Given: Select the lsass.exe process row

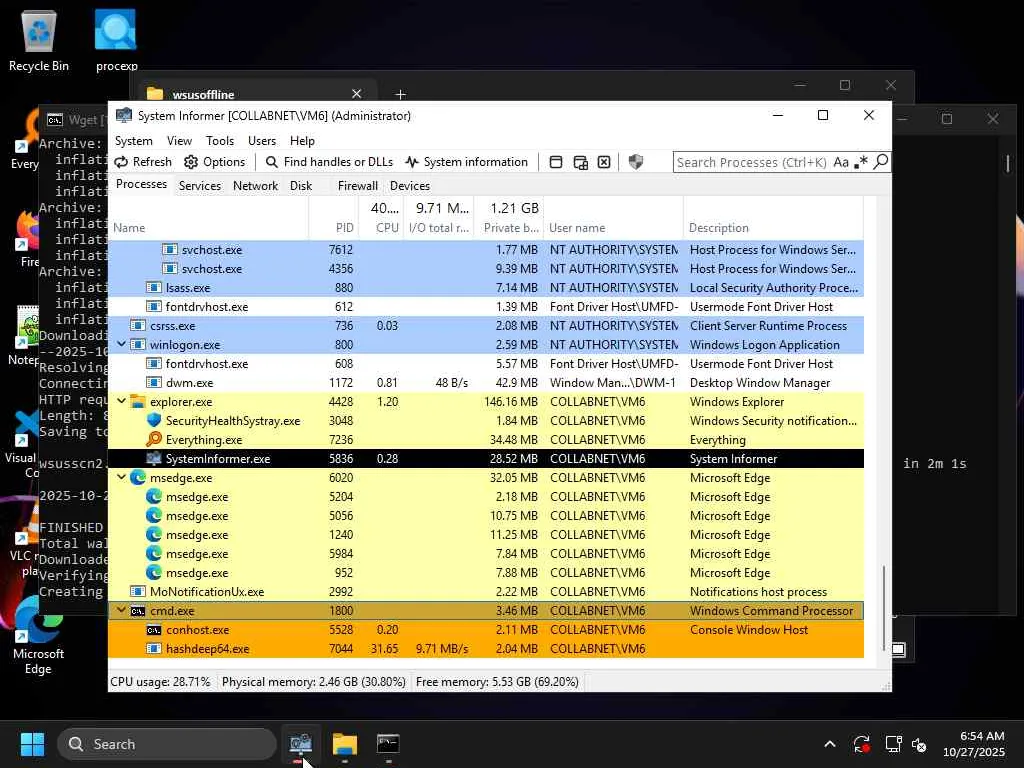Looking at the screenshot, I should click(486, 287).
